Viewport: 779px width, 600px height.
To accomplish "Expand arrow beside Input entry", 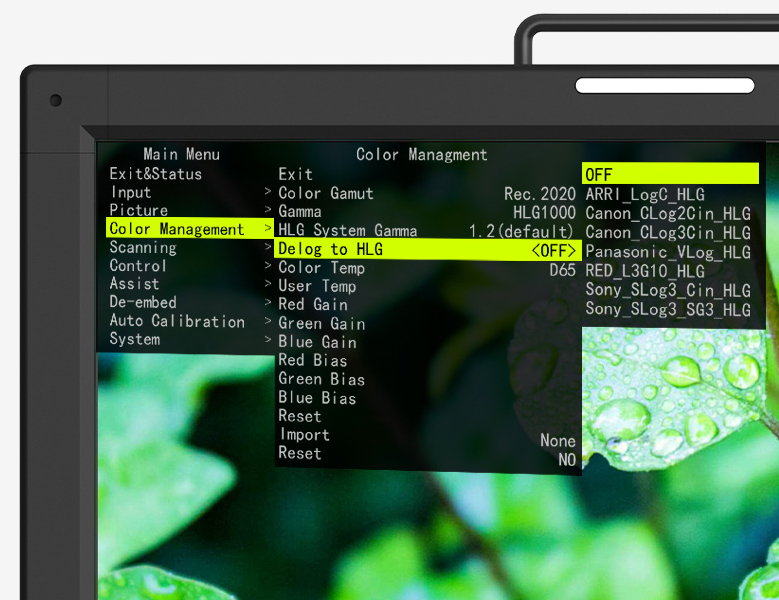I will tap(268, 191).
